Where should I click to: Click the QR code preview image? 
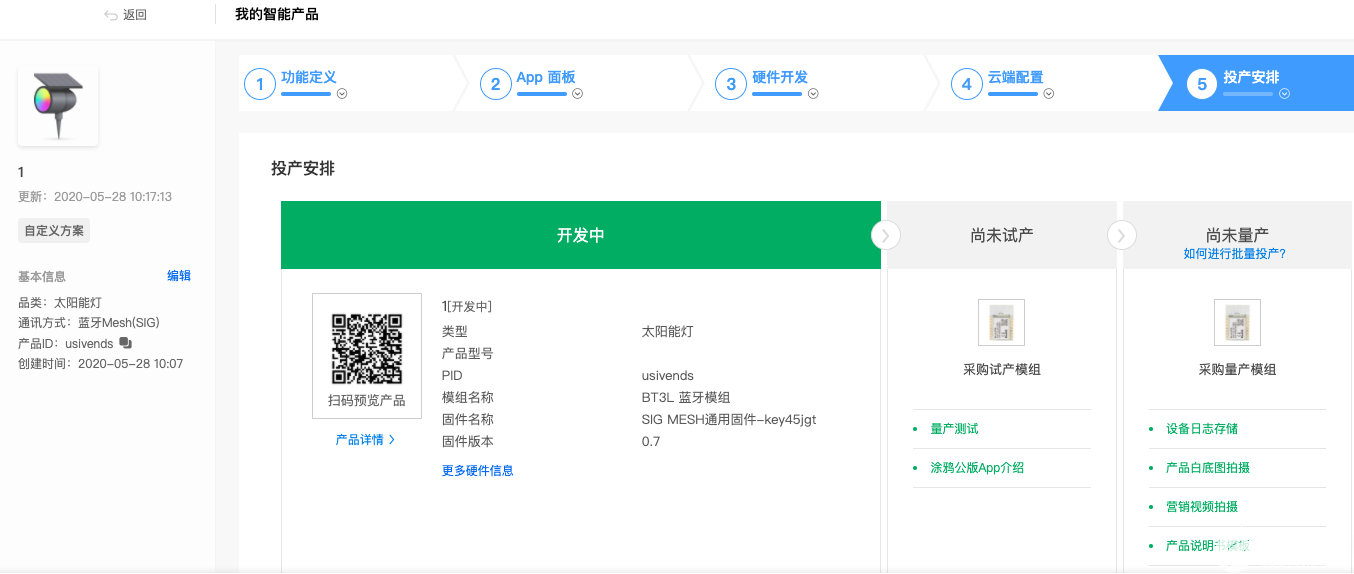click(367, 349)
